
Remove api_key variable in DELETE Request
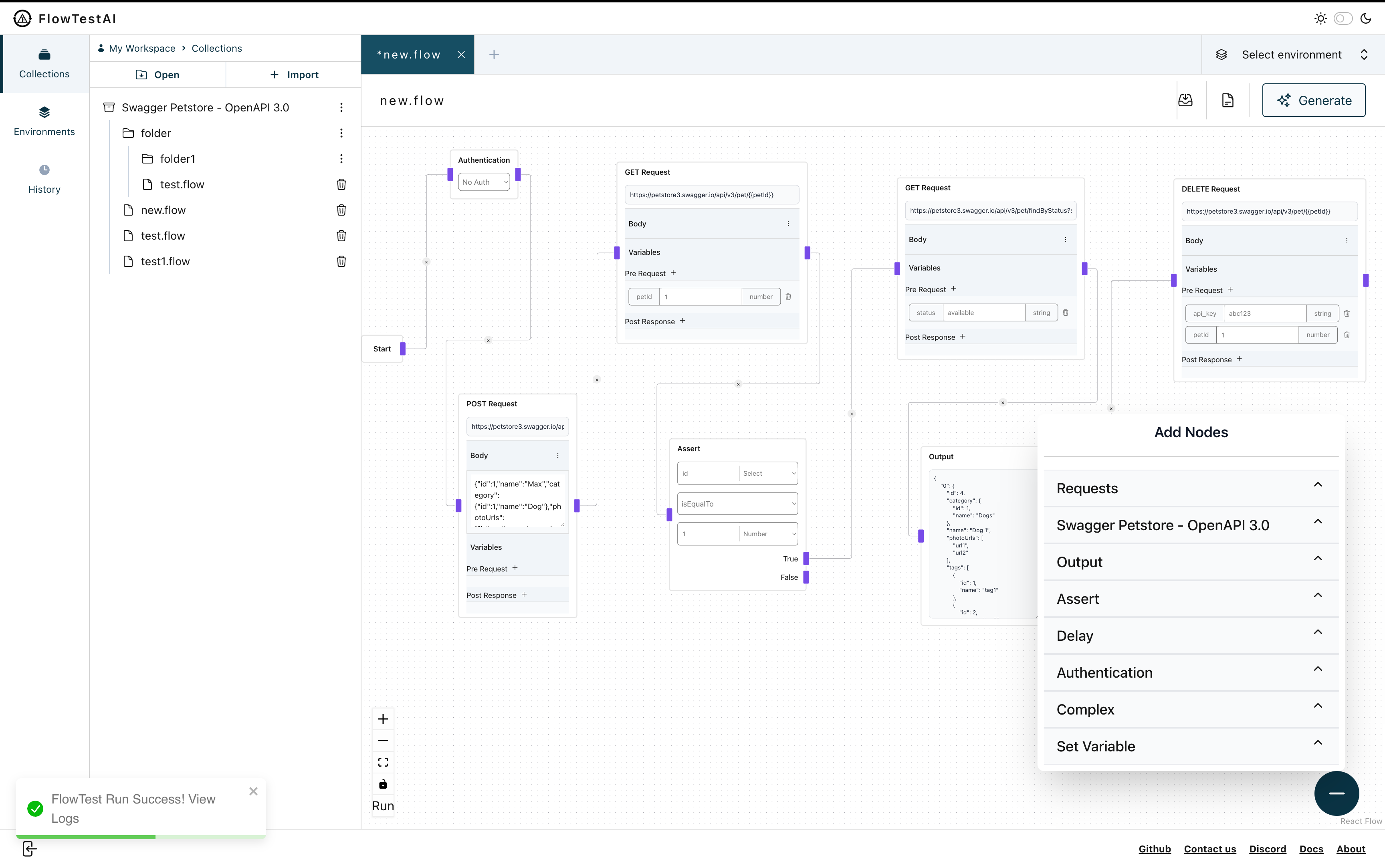tap(1347, 313)
